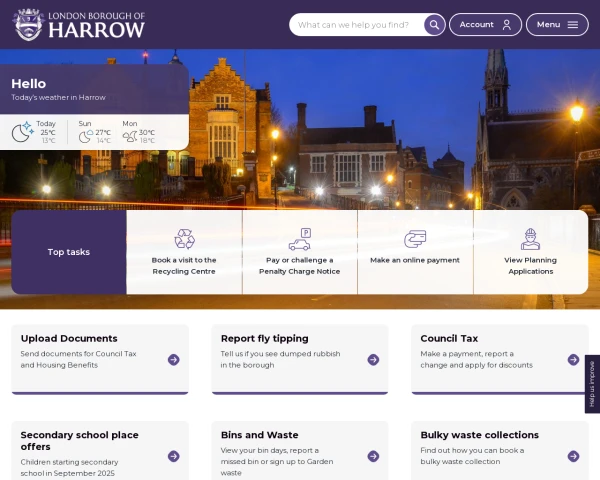This screenshot has width=600, height=480.
Task: Click Sunday's weather icon
Action: [86, 136]
